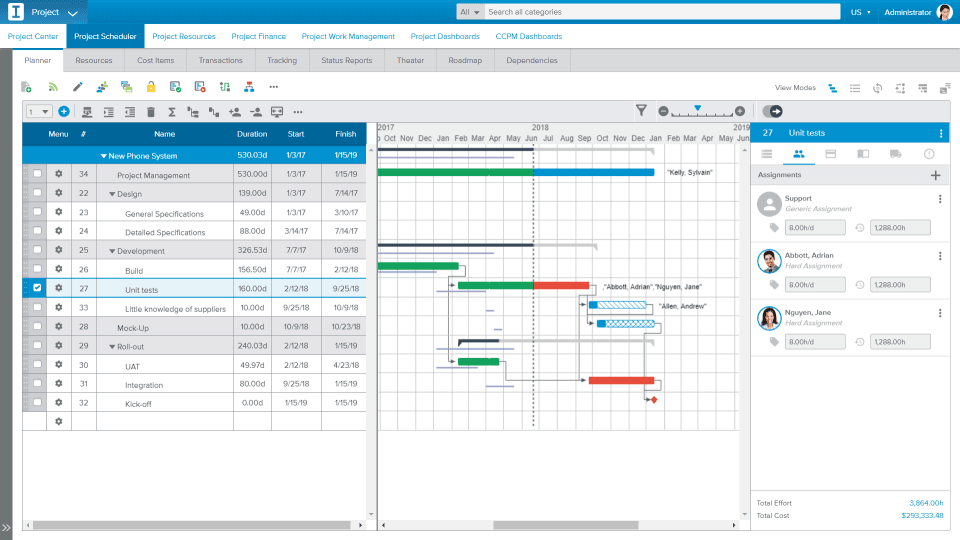Click the trash delete task icon
This screenshot has width=960, height=540.
[x=151, y=112]
